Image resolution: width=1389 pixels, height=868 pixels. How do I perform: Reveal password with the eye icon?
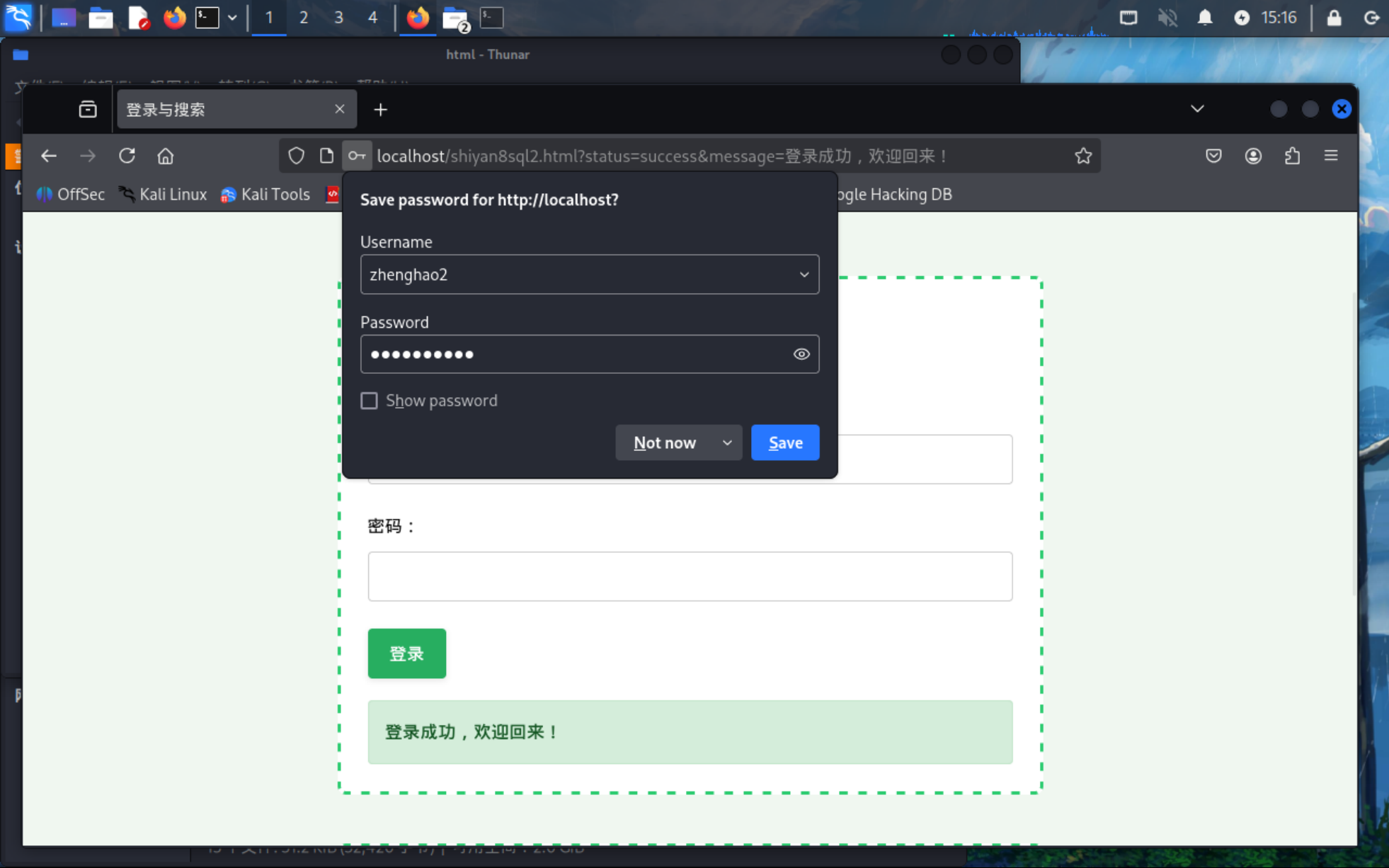click(x=801, y=354)
